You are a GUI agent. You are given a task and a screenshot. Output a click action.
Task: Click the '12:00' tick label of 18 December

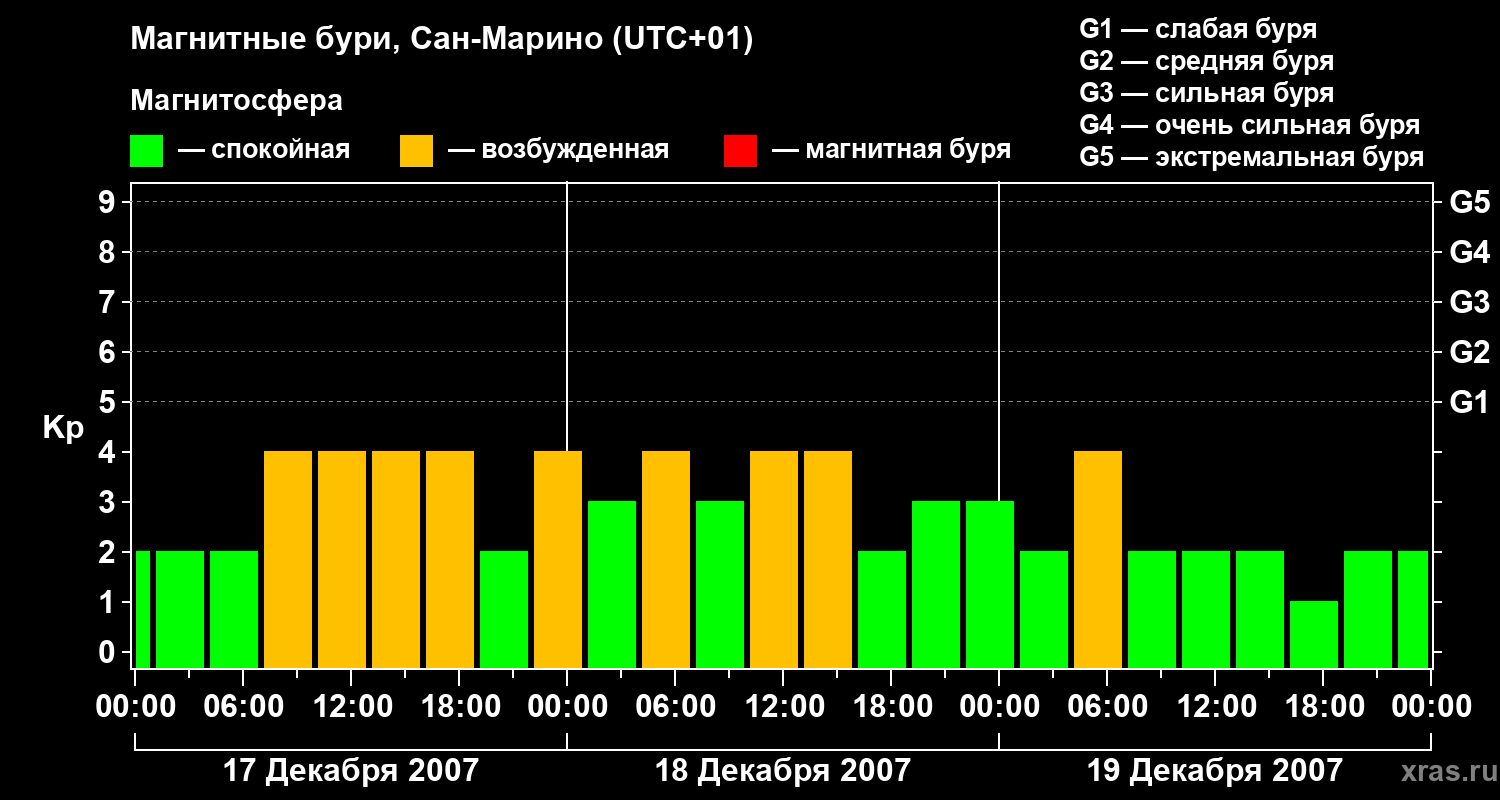[783, 707]
